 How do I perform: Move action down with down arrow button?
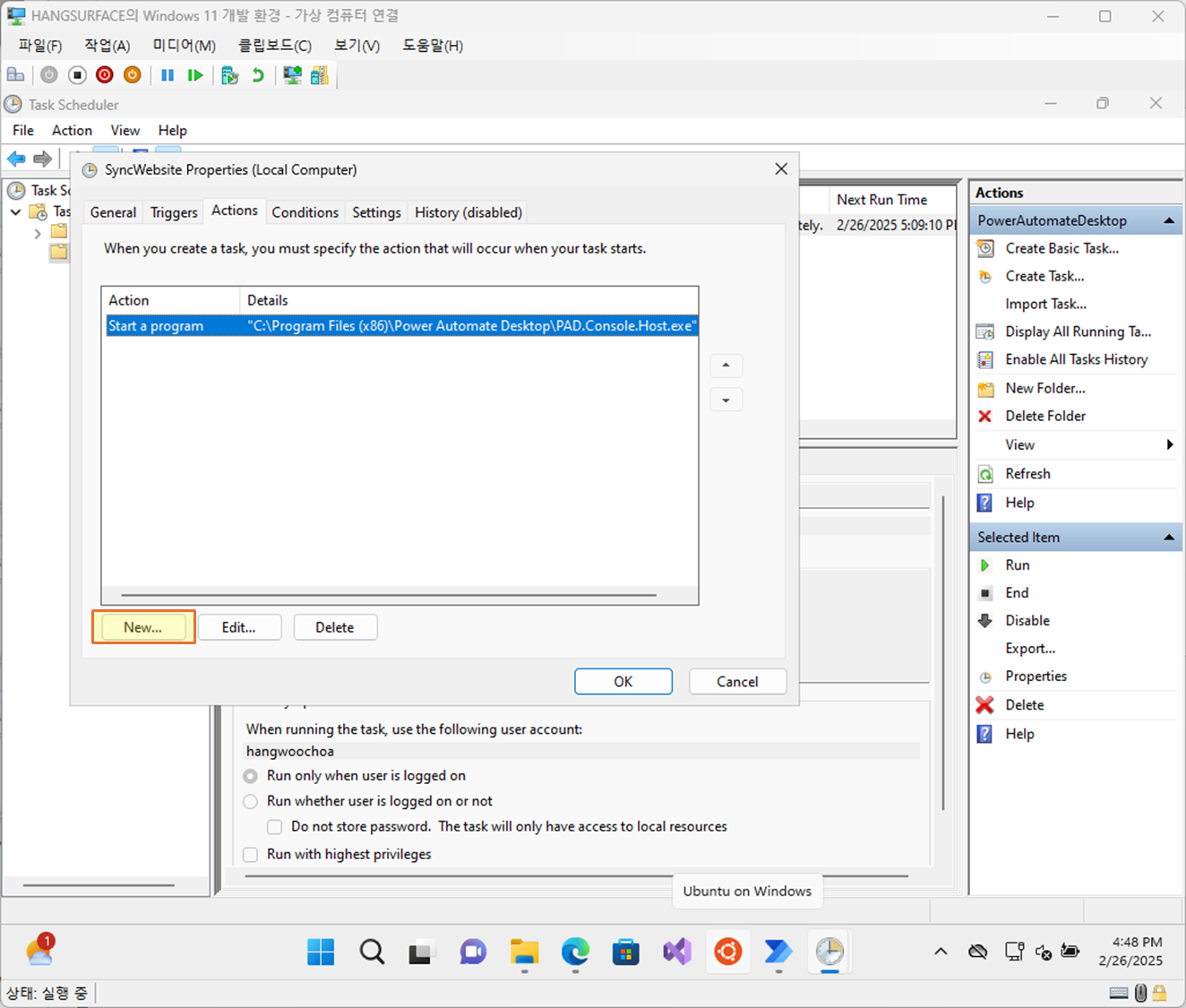(x=726, y=401)
